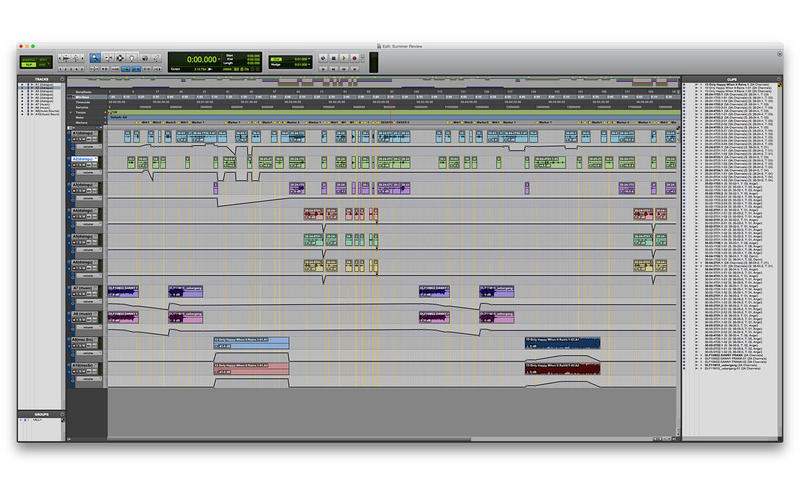Open the last track's volume lane selector
The width and height of the screenshot is (800, 500).
tap(88, 379)
